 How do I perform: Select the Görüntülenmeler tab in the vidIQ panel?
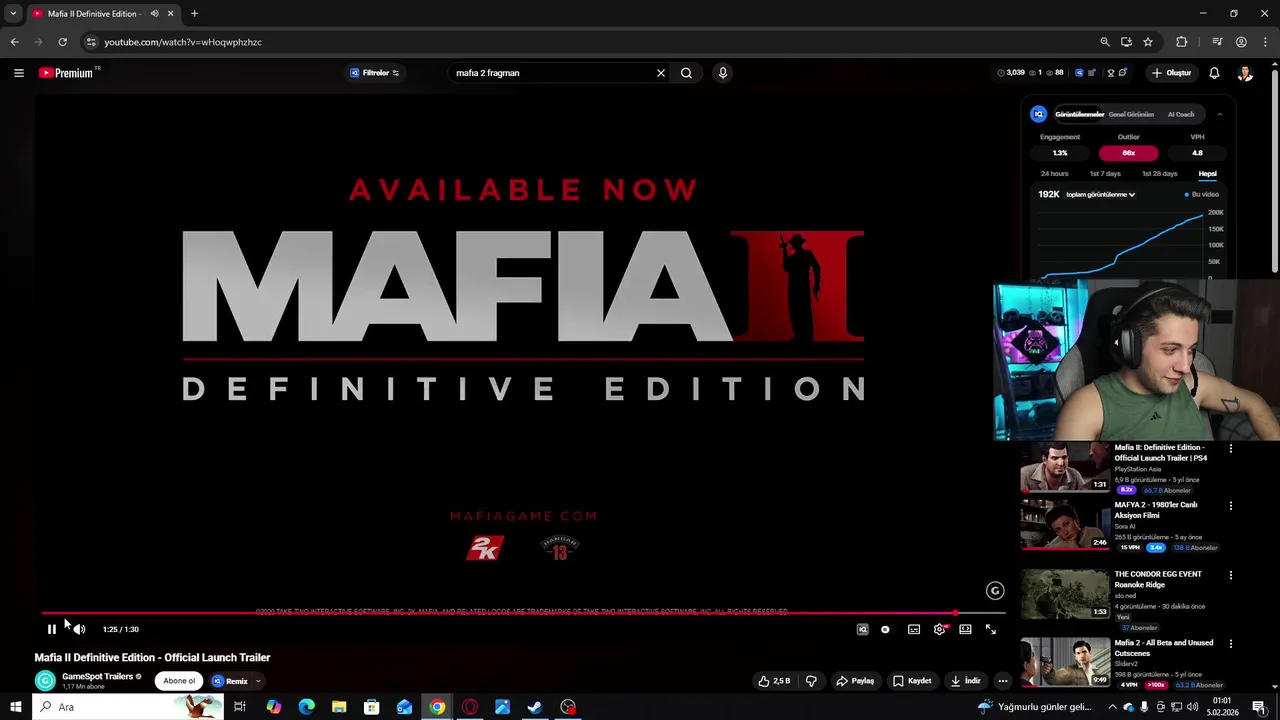click(x=1079, y=114)
